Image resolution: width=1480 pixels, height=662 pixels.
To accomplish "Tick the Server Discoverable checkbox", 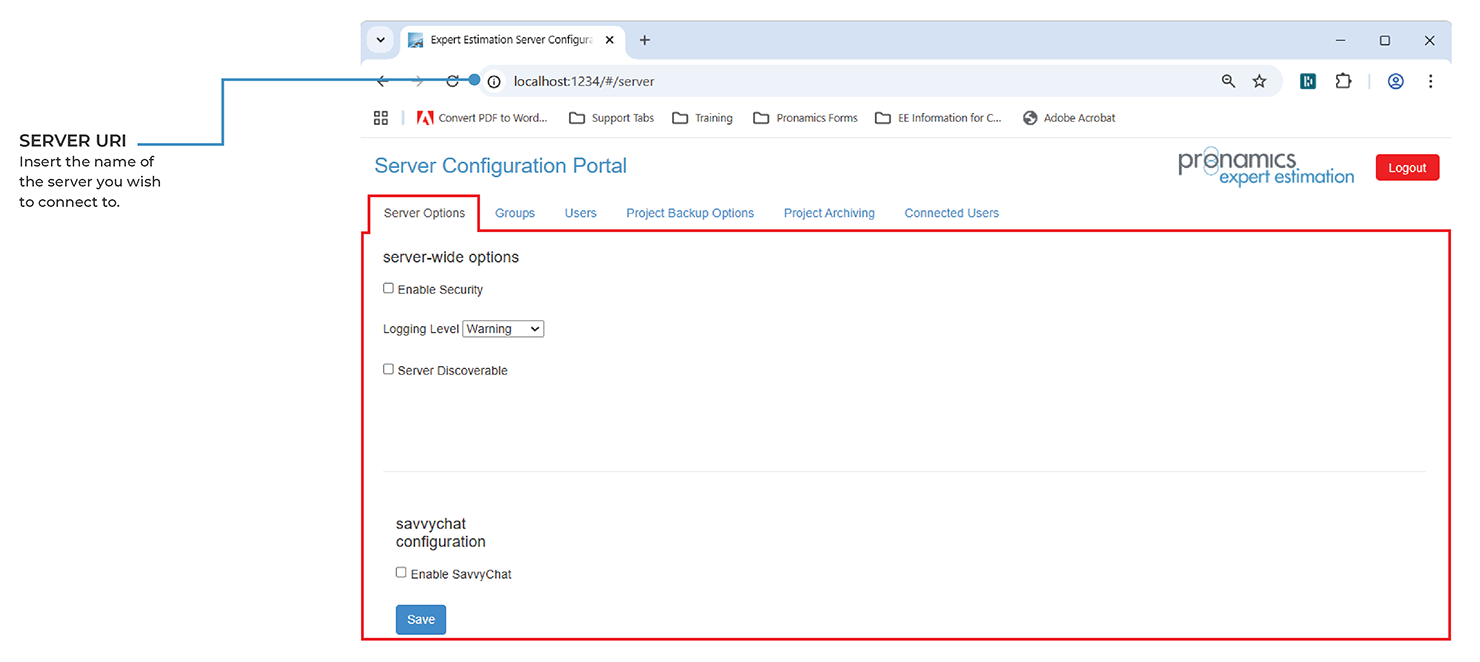I will [389, 369].
